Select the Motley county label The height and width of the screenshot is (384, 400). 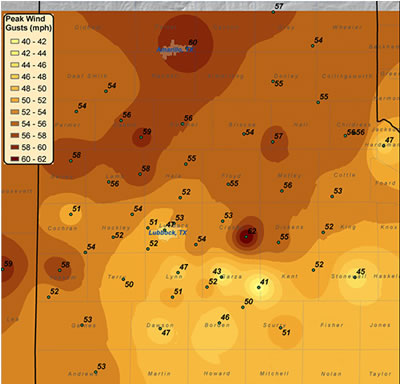pos(290,175)
